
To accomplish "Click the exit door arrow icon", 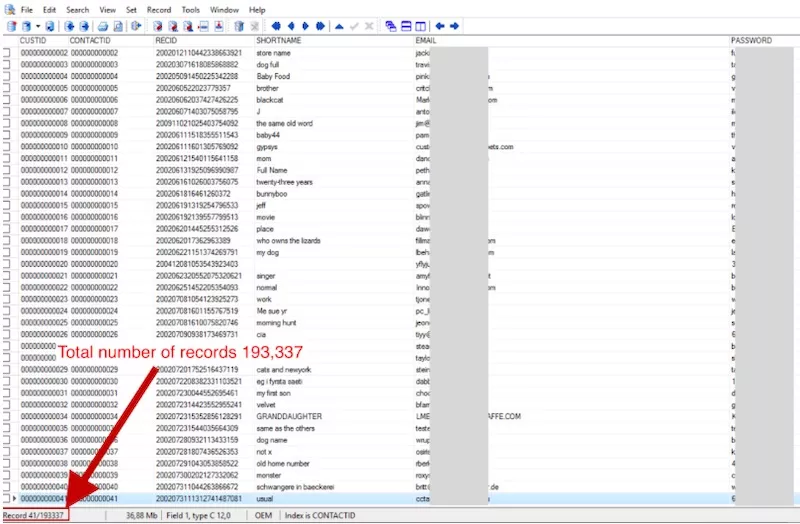I will pyautogui.click(x=136, y=26).
